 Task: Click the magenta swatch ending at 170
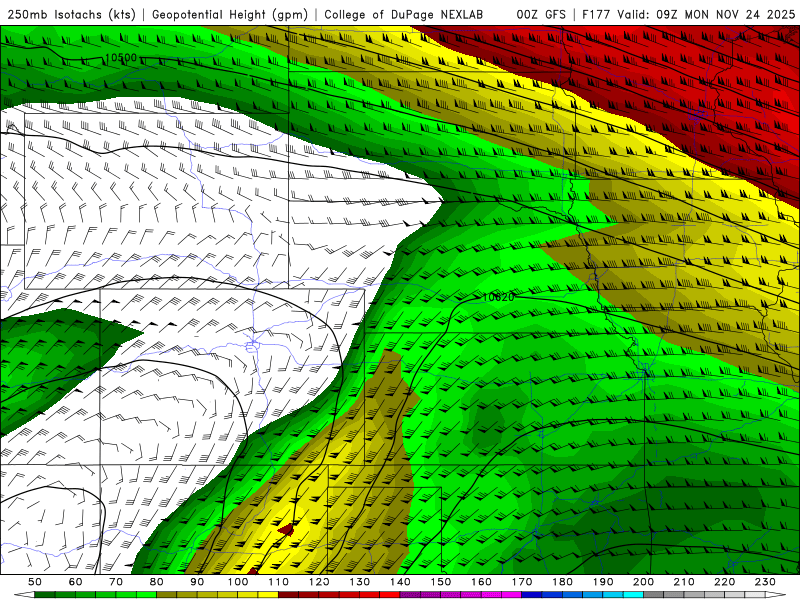tap(511, 595)
